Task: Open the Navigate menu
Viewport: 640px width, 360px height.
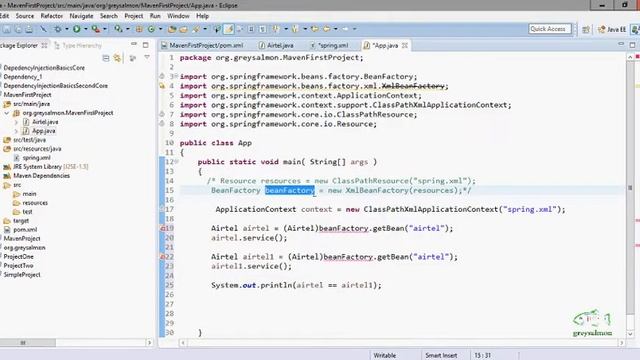Action: (81, 16)
